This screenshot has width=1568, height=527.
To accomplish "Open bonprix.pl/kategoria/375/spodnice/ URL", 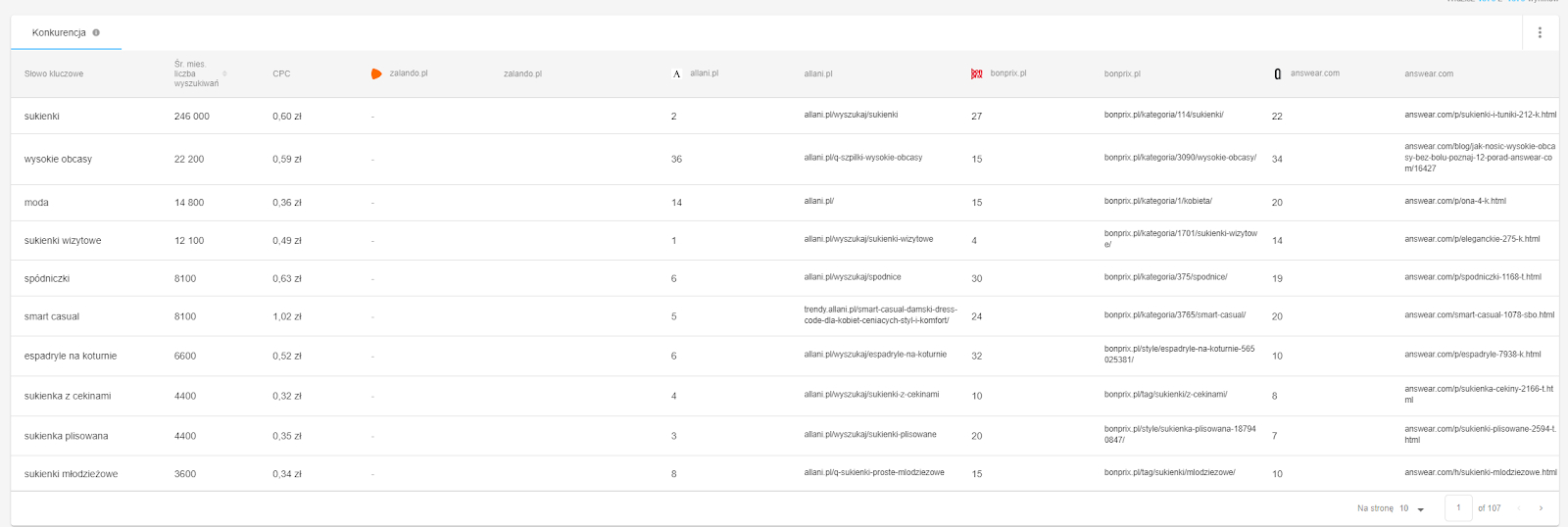I will pos(1165,276).
